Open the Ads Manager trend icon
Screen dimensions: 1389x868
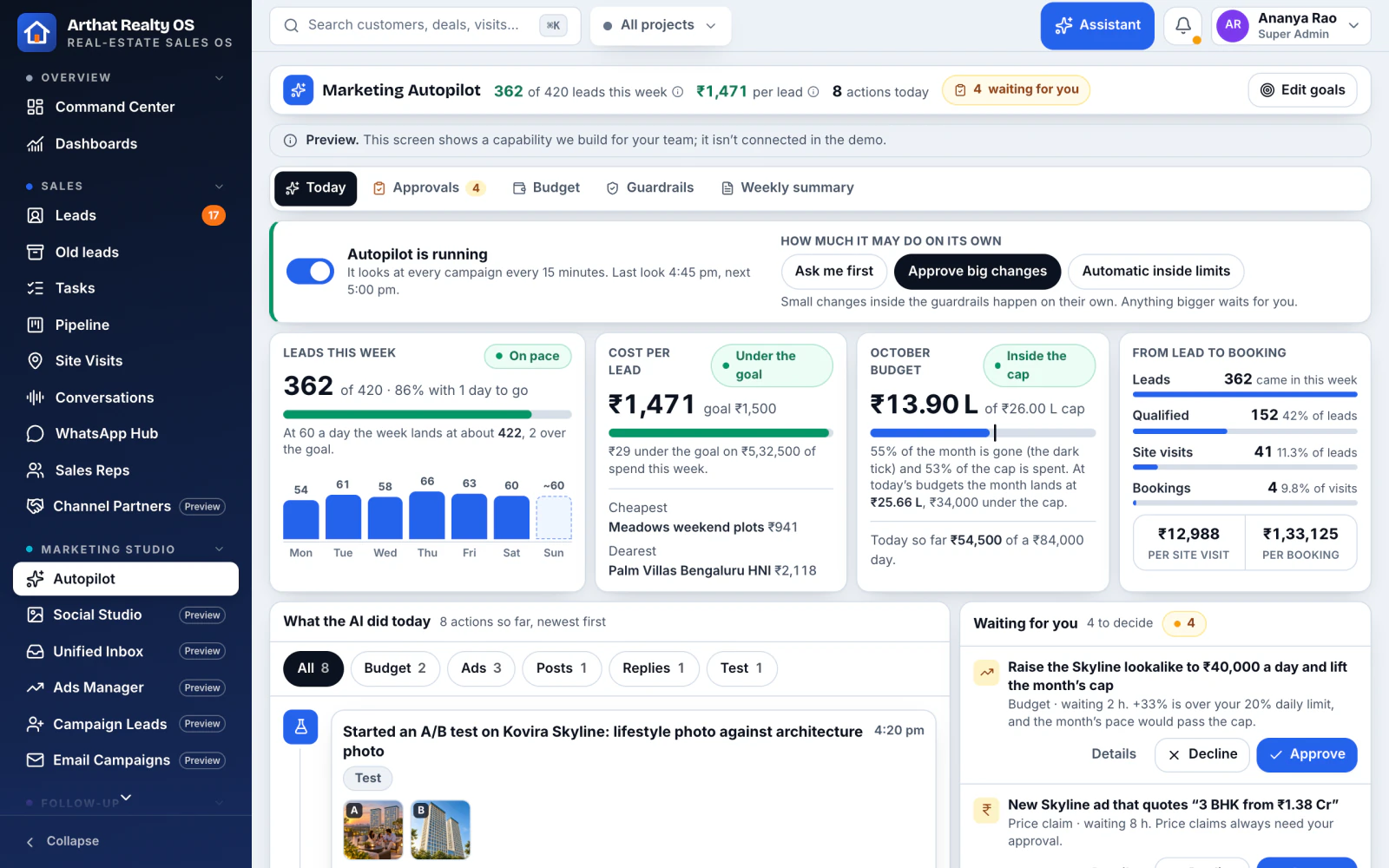(x=35, y=687)
